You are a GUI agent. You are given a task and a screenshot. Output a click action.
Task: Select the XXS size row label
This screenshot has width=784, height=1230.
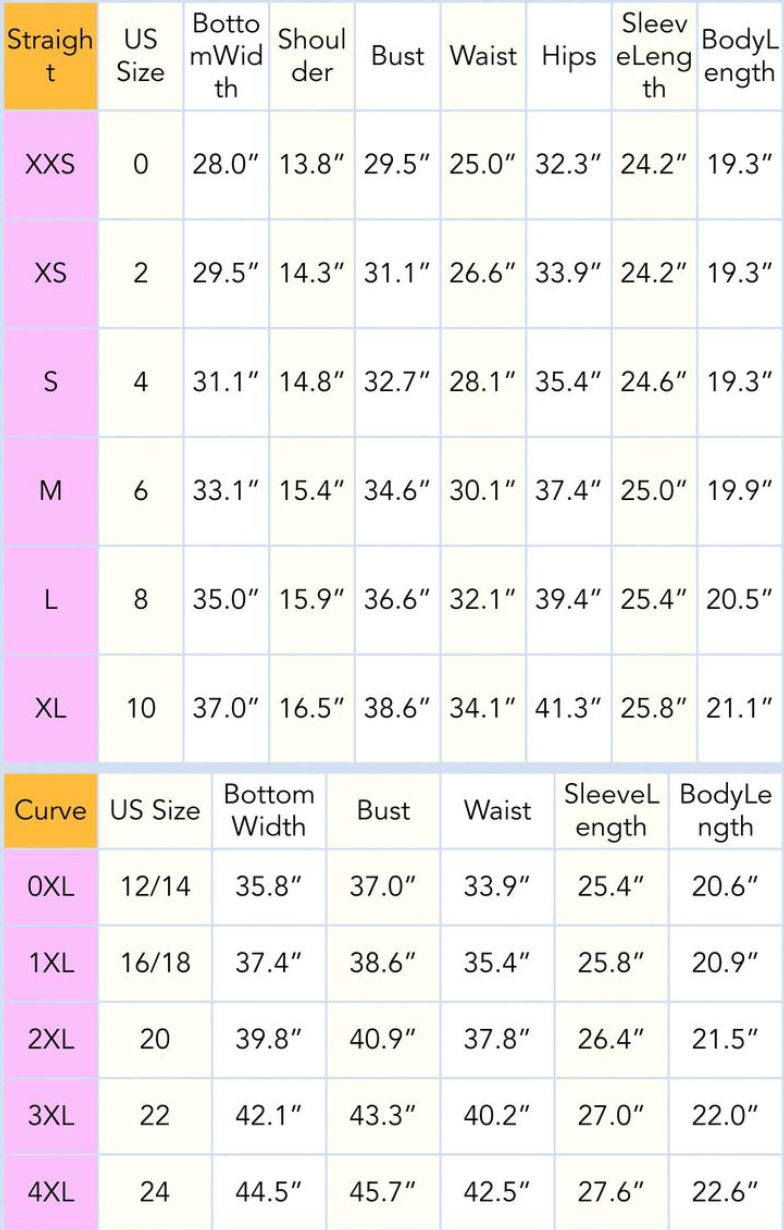point(50,164)
